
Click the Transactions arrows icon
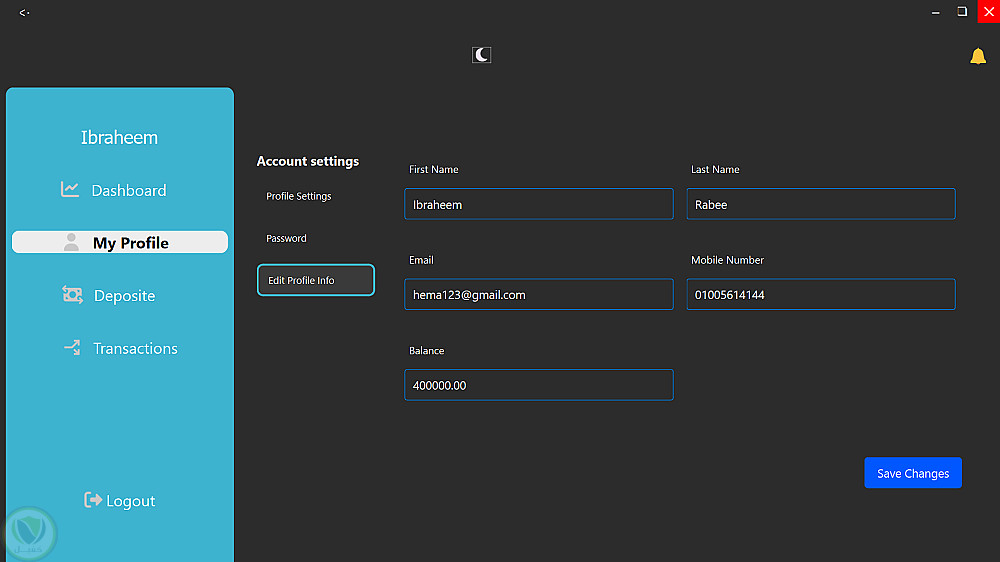[72, 348]
